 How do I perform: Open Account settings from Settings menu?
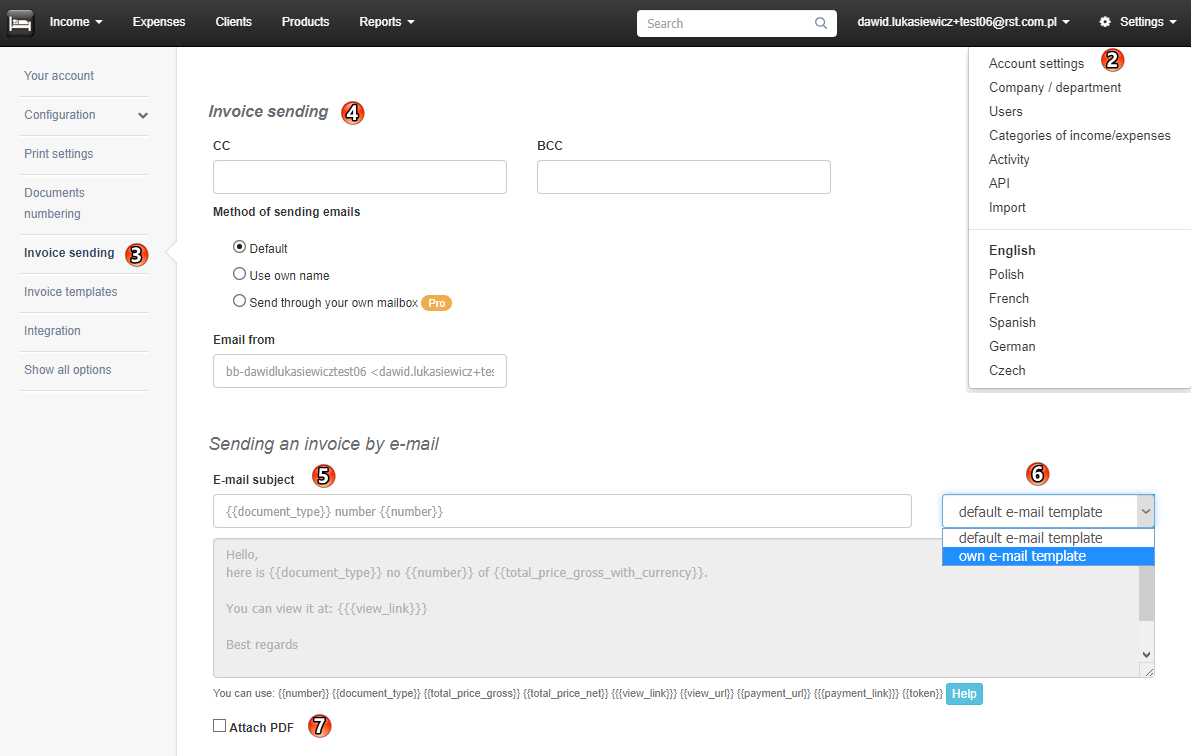(x=1036, y=64)
